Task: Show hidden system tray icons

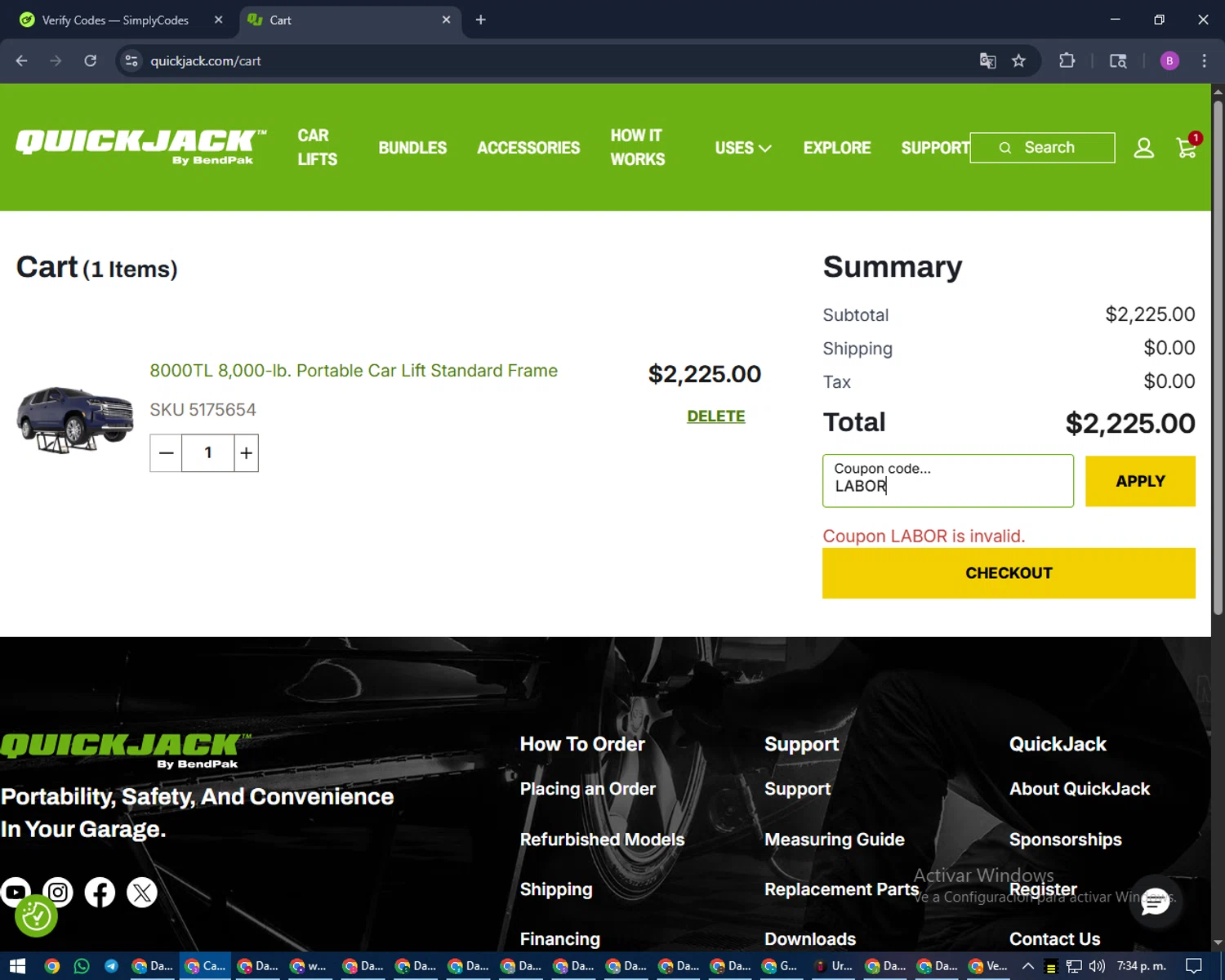Action: 1028,966
